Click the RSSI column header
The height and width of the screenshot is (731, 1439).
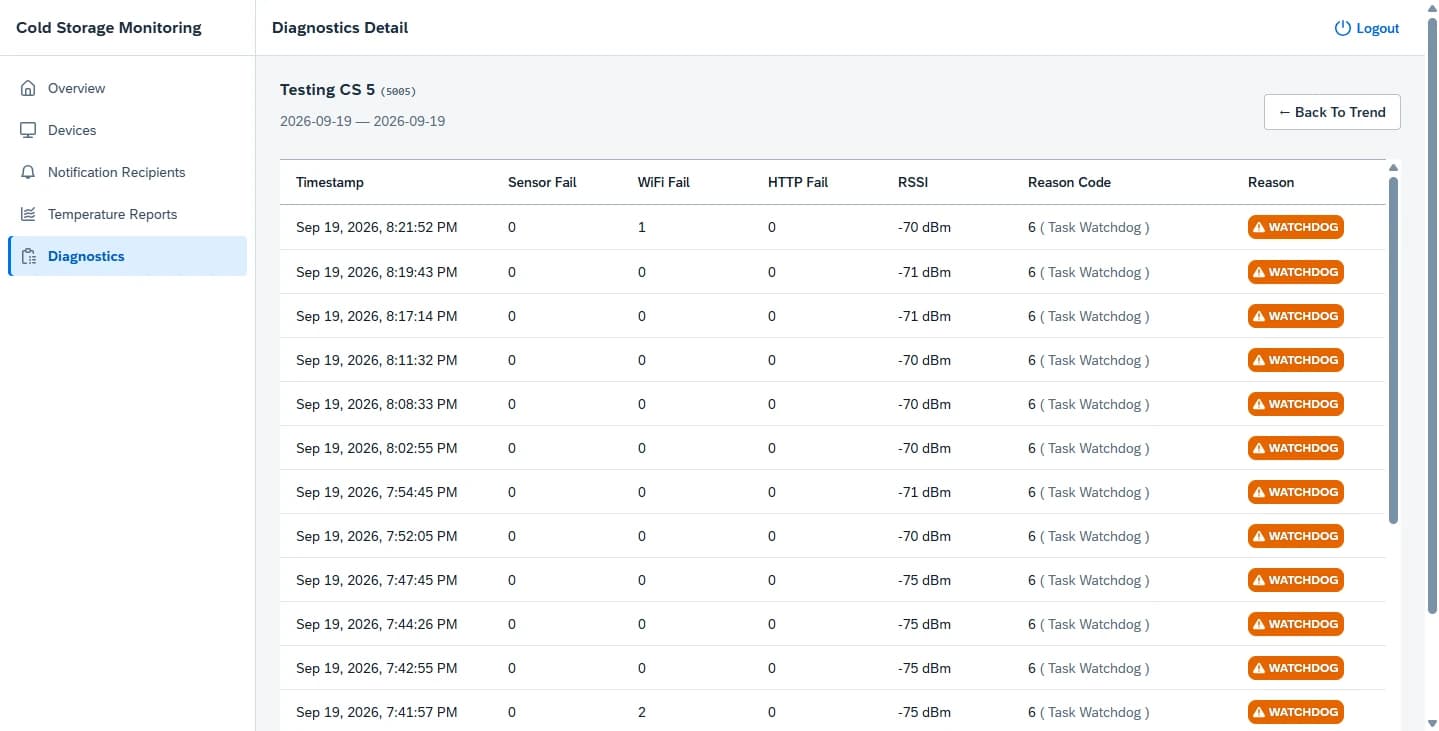(x=913, y=182)
